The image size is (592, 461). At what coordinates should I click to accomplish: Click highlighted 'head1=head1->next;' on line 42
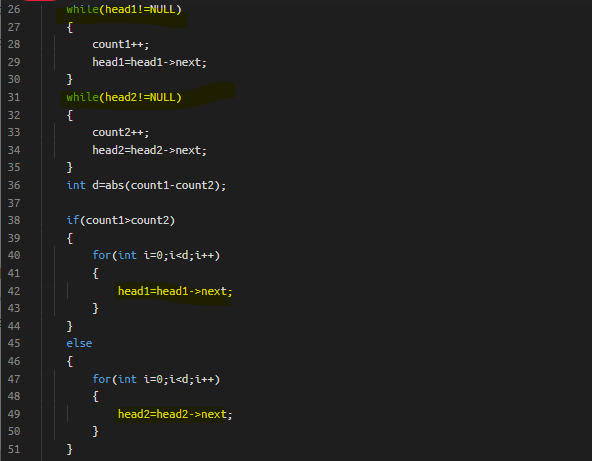[175, 291]
